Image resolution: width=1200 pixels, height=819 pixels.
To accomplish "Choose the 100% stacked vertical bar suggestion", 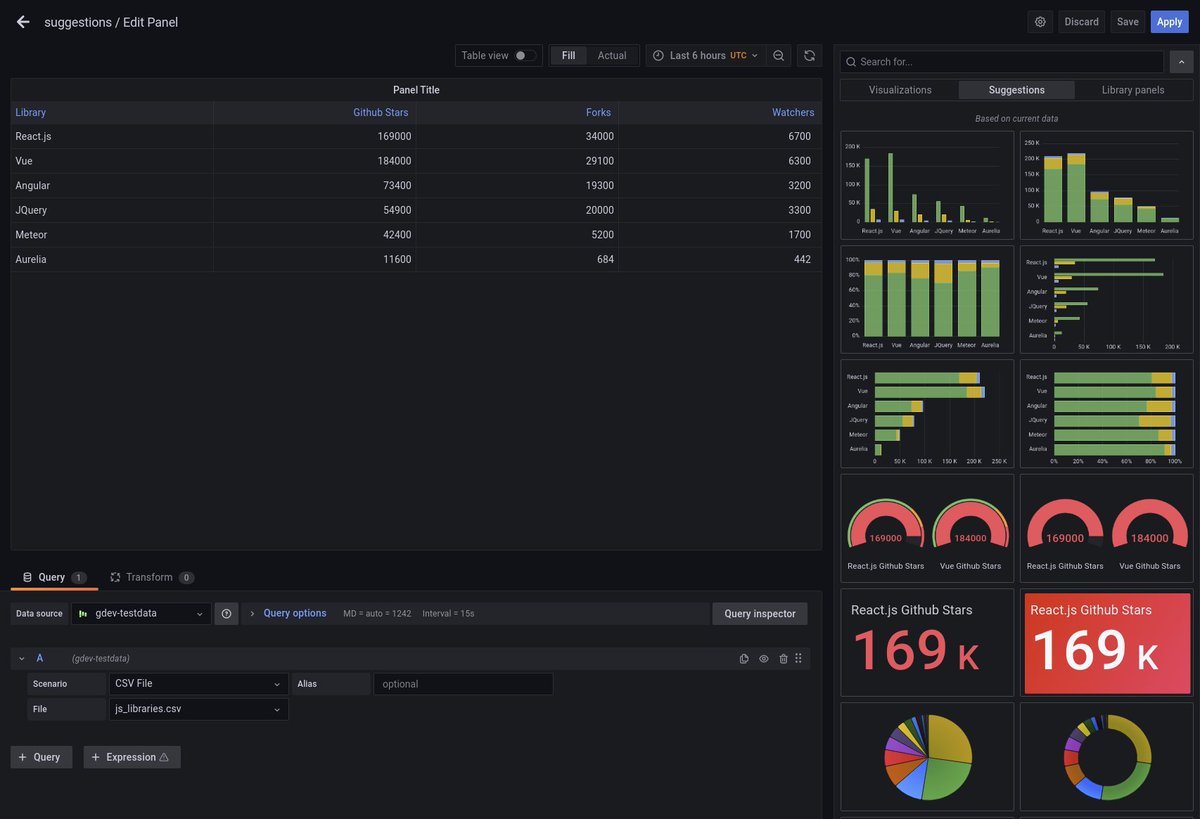I will (927, 299).
